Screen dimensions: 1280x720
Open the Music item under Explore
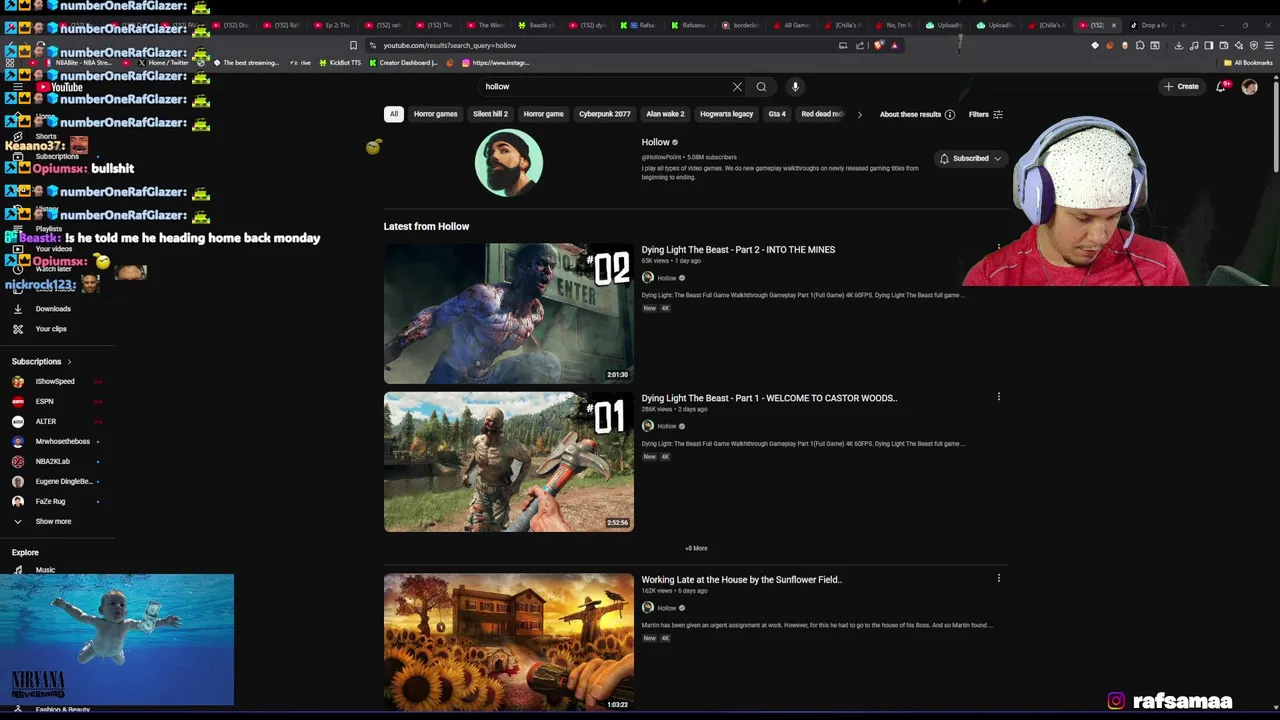(x=45, y=570)
